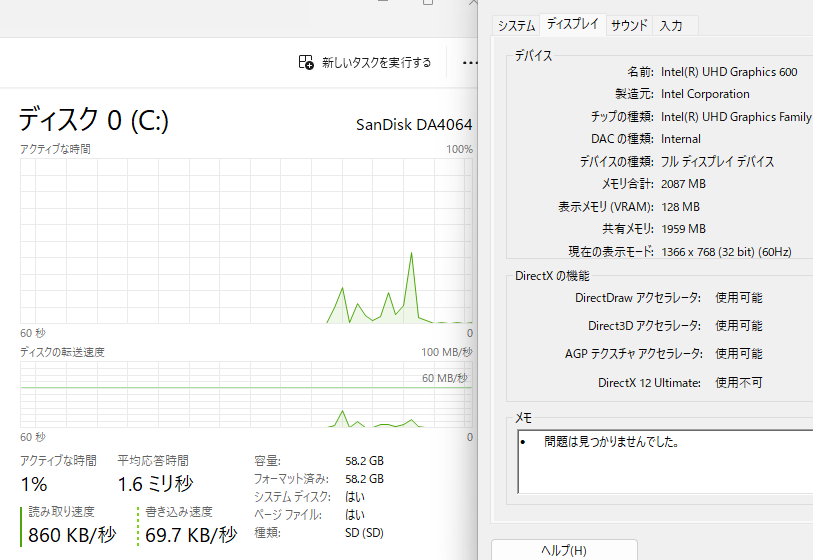Click the 860 KB/秒 read speed value
Image resolution: width=813 pixels, height=560 pixels.
click(x=72, y=535)
